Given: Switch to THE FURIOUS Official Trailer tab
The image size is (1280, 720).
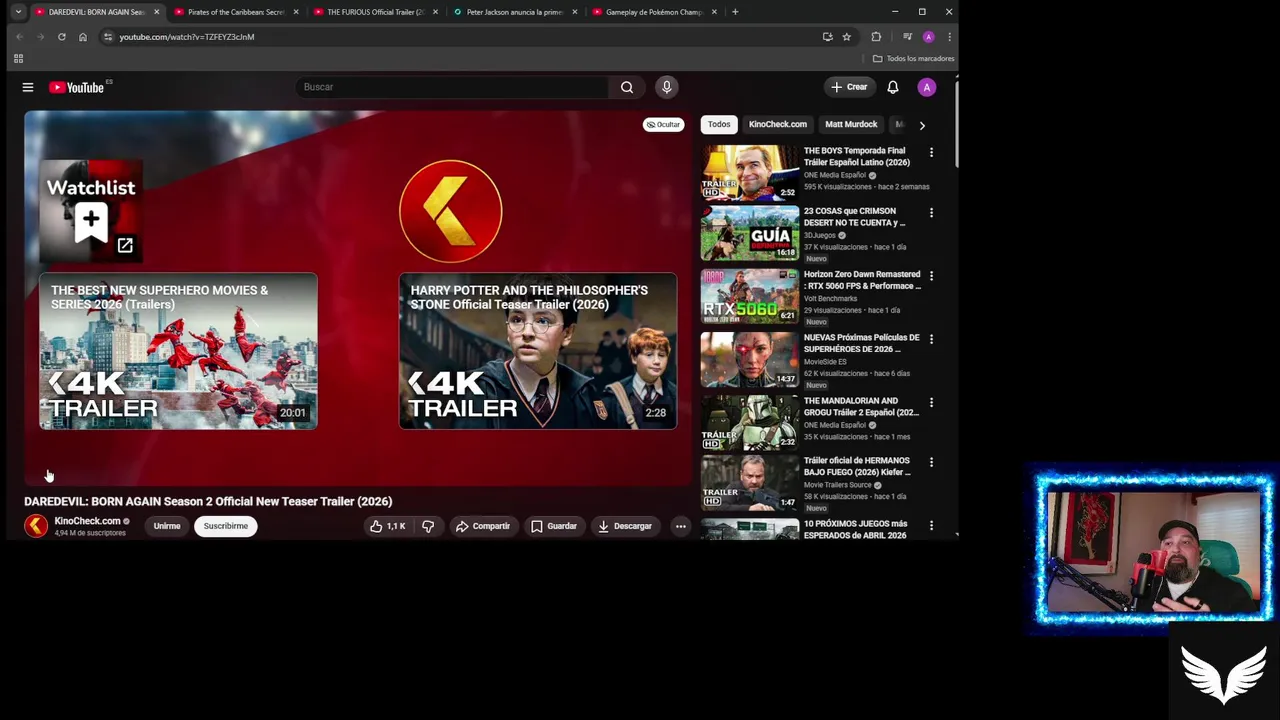Looking at the screenshot, I should pyautogui.click(x=375, y=12).
